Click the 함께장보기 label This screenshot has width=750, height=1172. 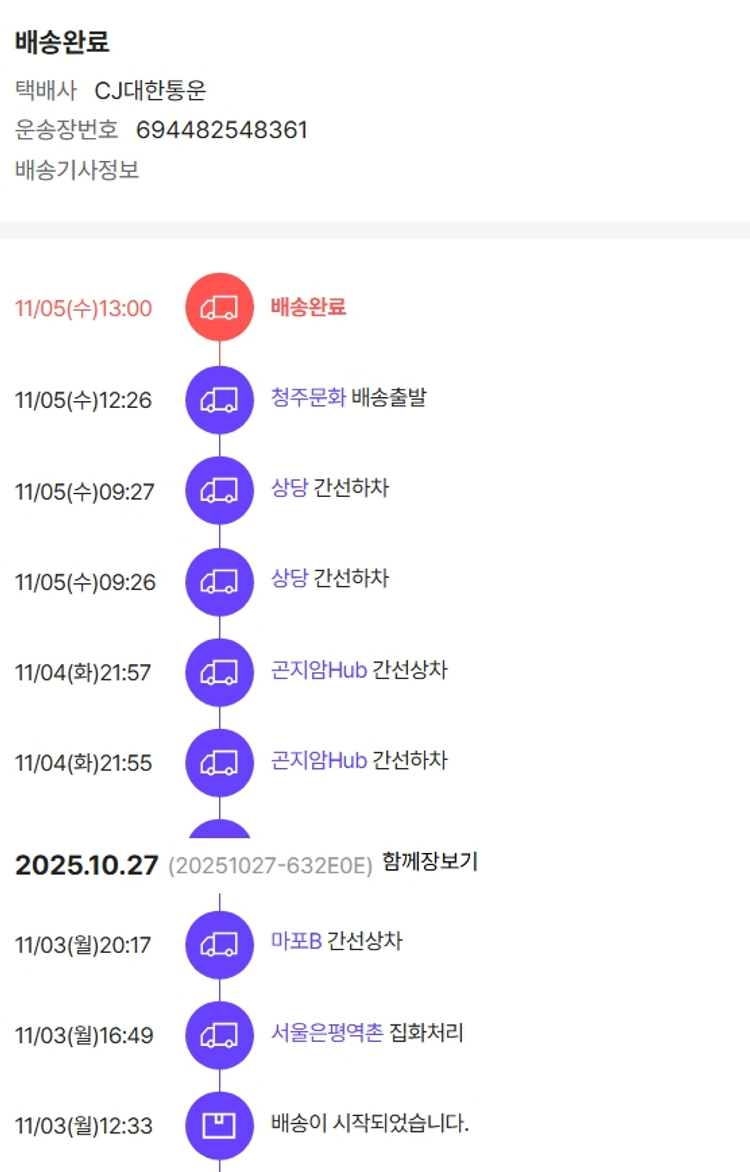coord(430,862)
